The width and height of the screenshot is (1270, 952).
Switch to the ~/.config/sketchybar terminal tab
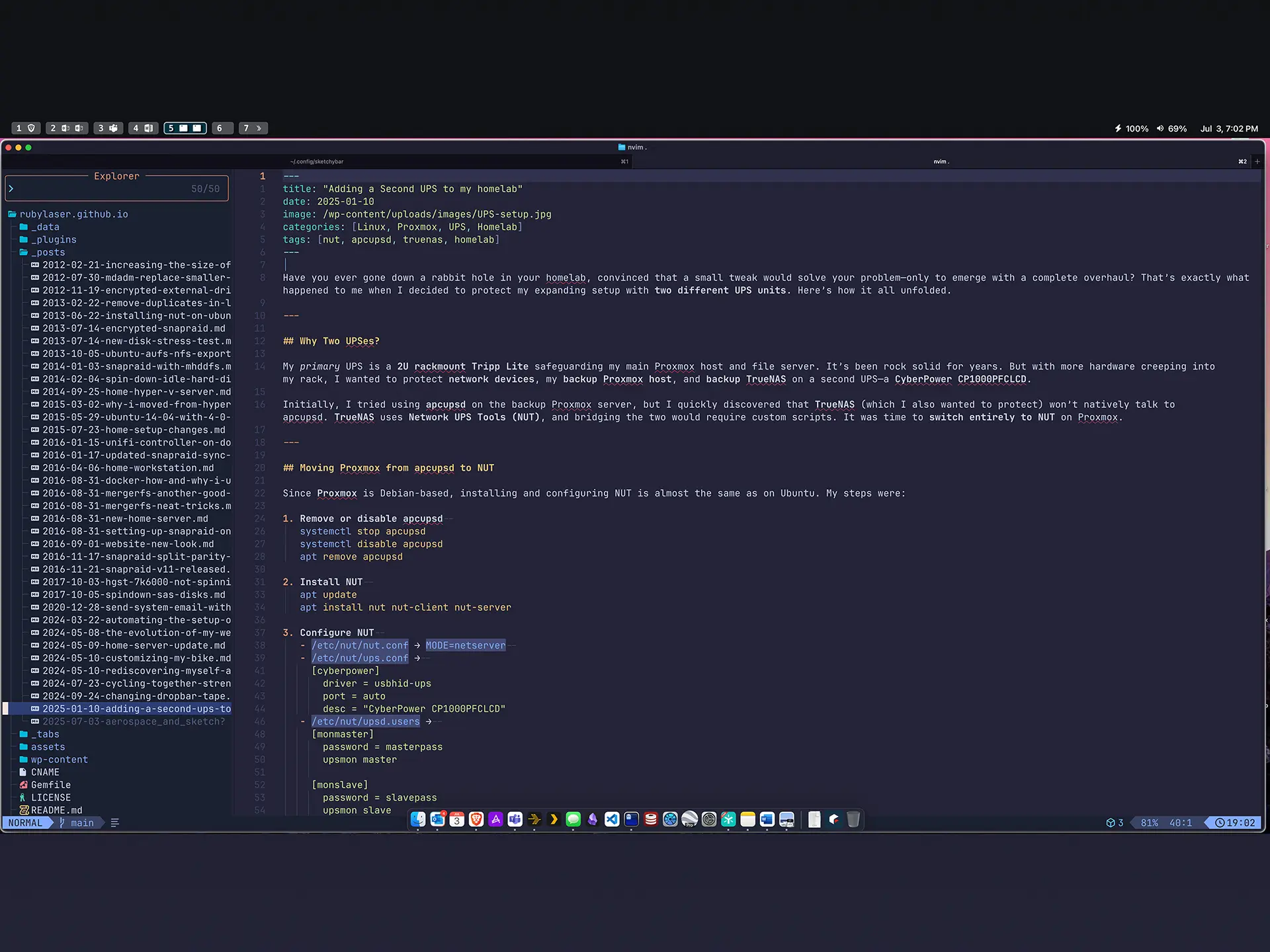pyautogui.click(x=316, y=161)
